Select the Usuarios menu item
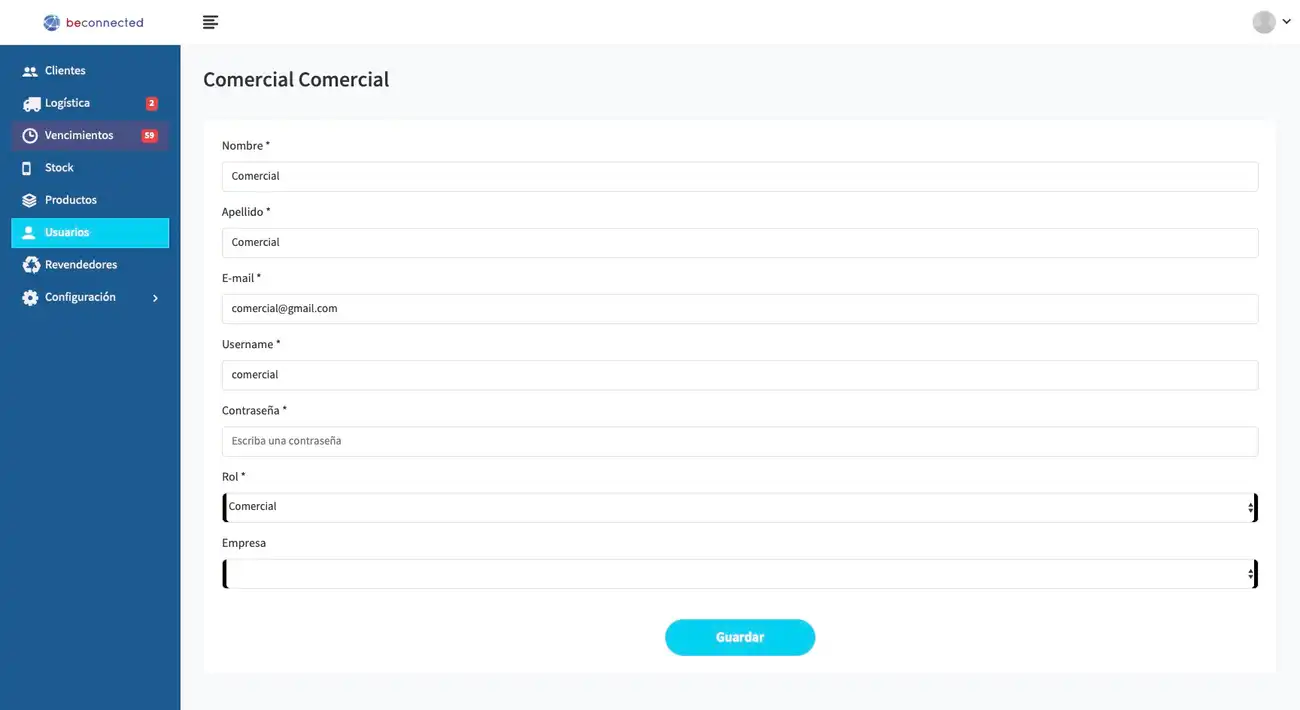The width and height of the screenshot is (1300, 710). coord(90,232)
